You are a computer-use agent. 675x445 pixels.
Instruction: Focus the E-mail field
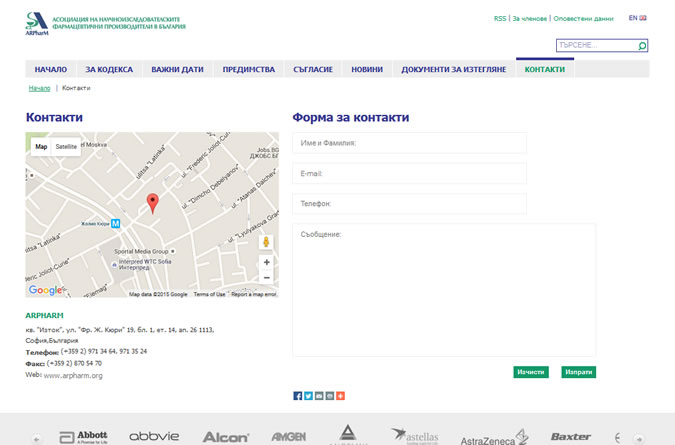[x=409, y=173]
